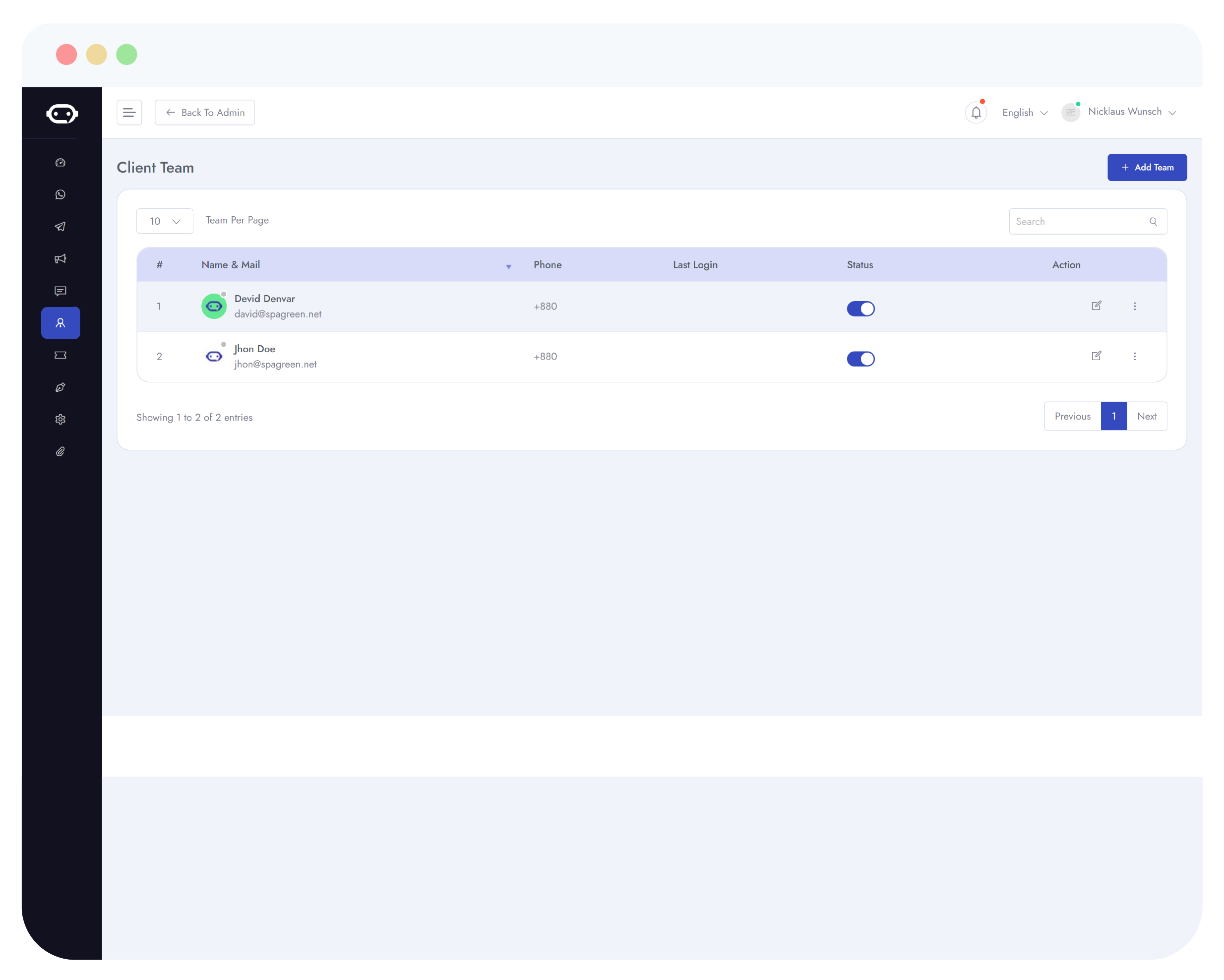
Task: Expand the English language dropdown
Action: click(1024, 113)
